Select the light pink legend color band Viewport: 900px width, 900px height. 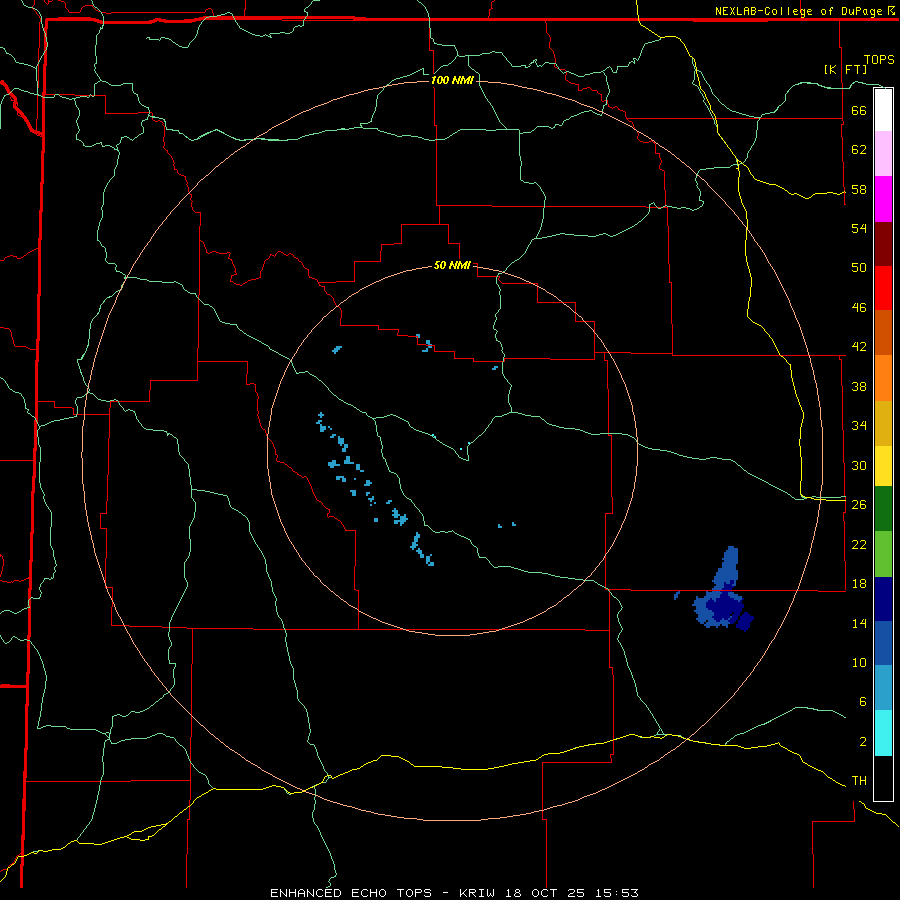click(x=883, y=154)
